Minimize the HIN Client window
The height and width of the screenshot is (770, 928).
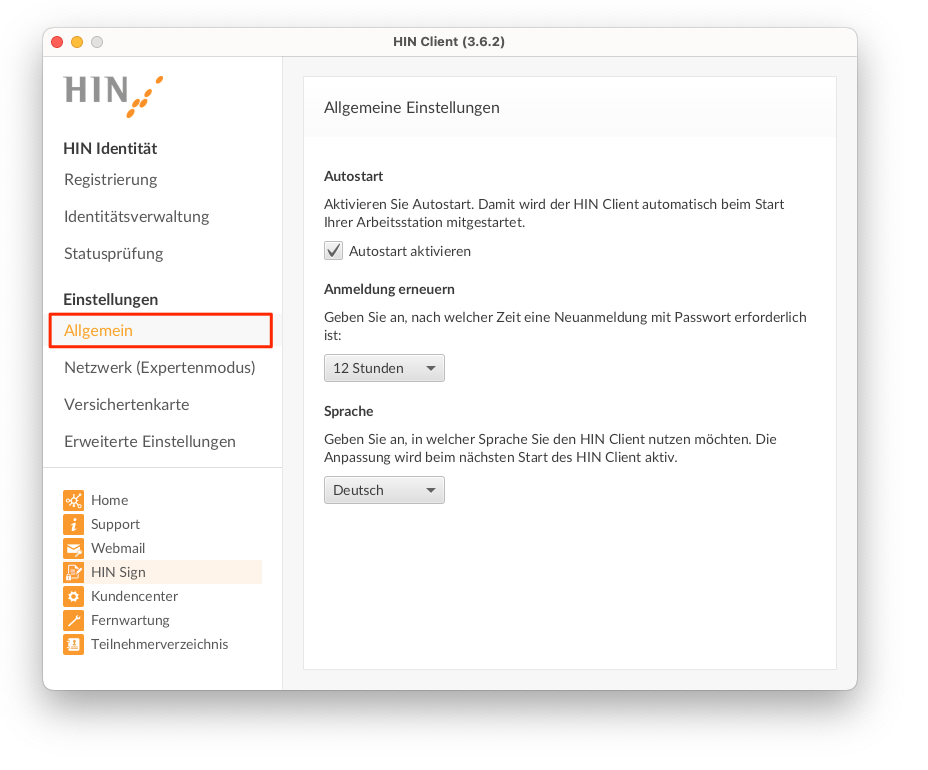click(x=77, y=42)
